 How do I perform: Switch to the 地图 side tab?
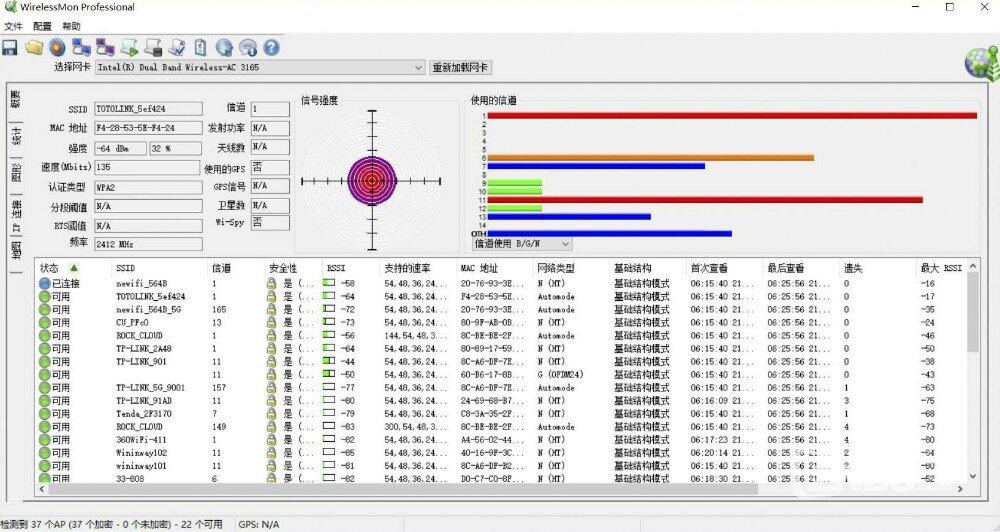16,251
